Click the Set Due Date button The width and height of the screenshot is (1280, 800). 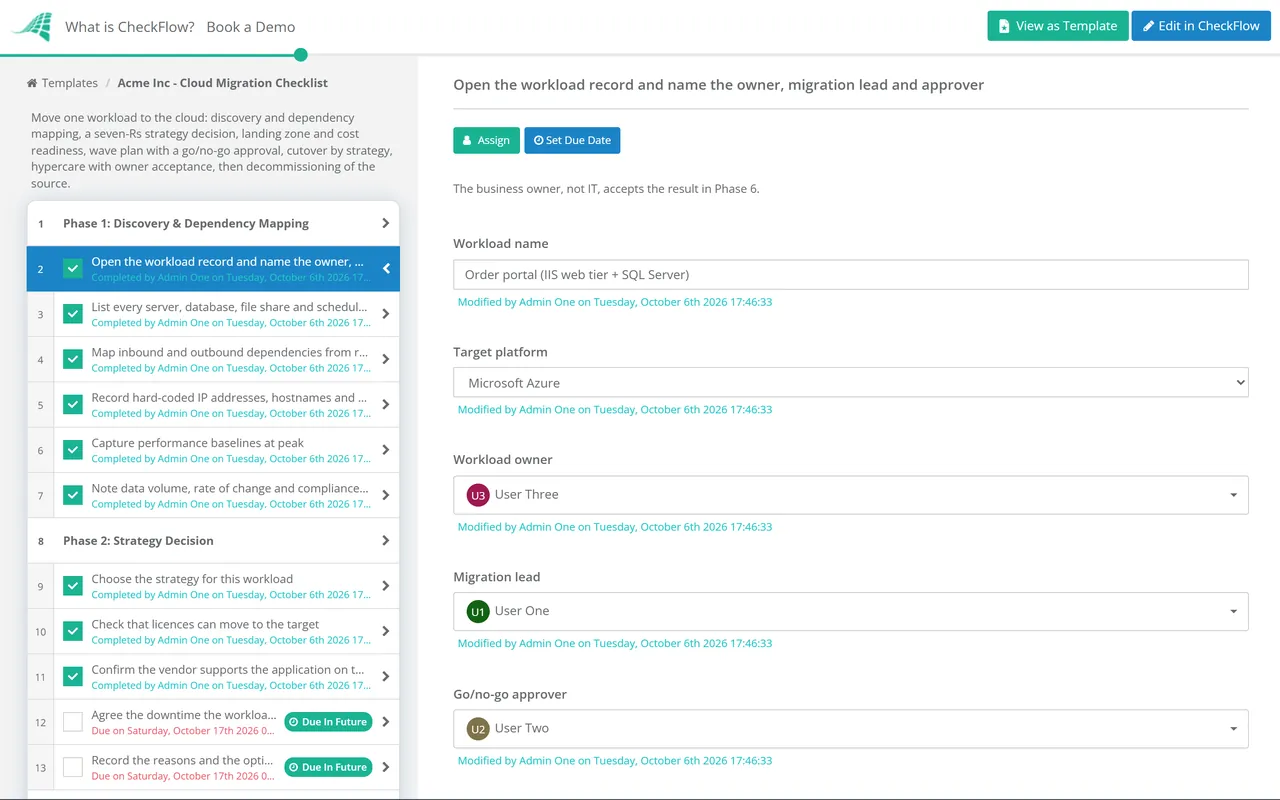click(572, 140)
